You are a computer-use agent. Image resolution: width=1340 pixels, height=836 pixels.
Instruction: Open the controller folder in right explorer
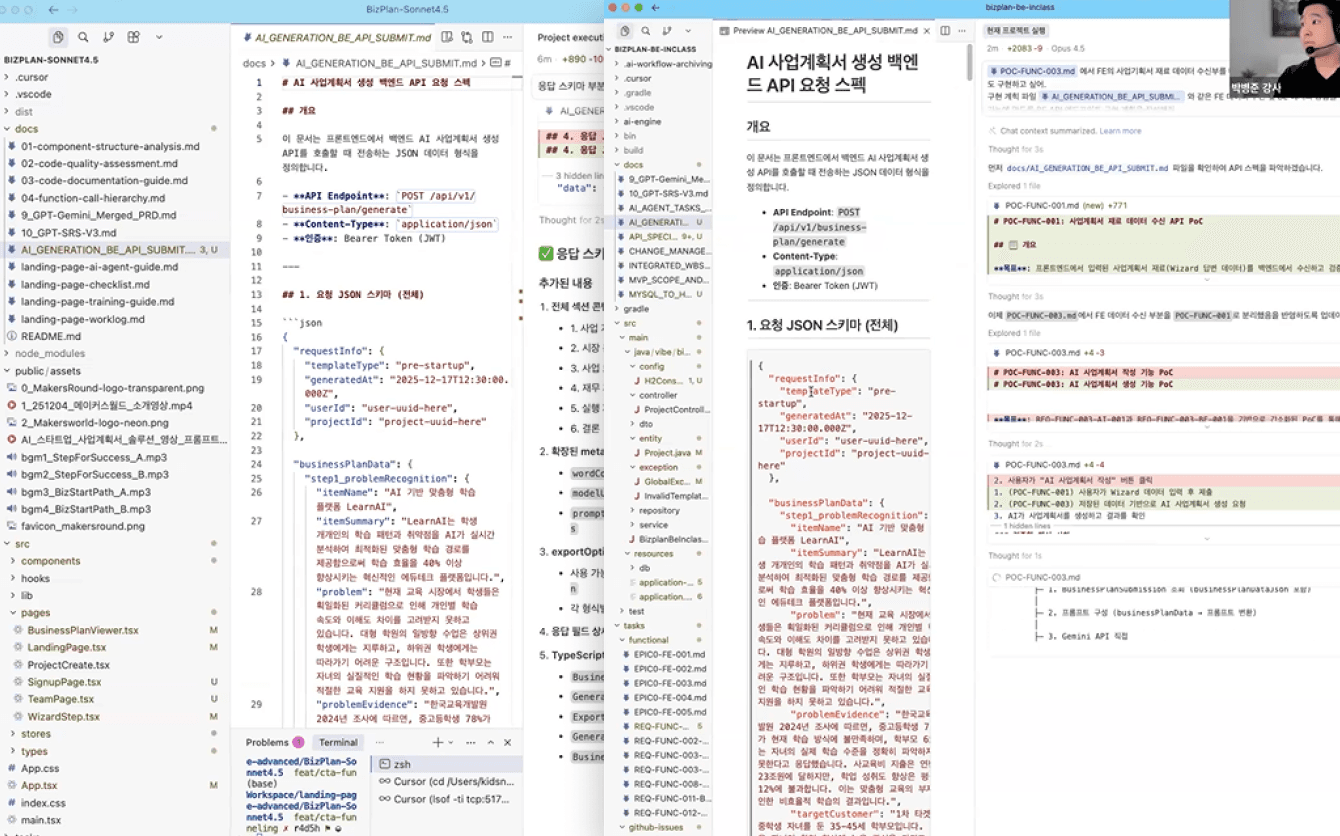pyautogui.click(x=658, y=395)
